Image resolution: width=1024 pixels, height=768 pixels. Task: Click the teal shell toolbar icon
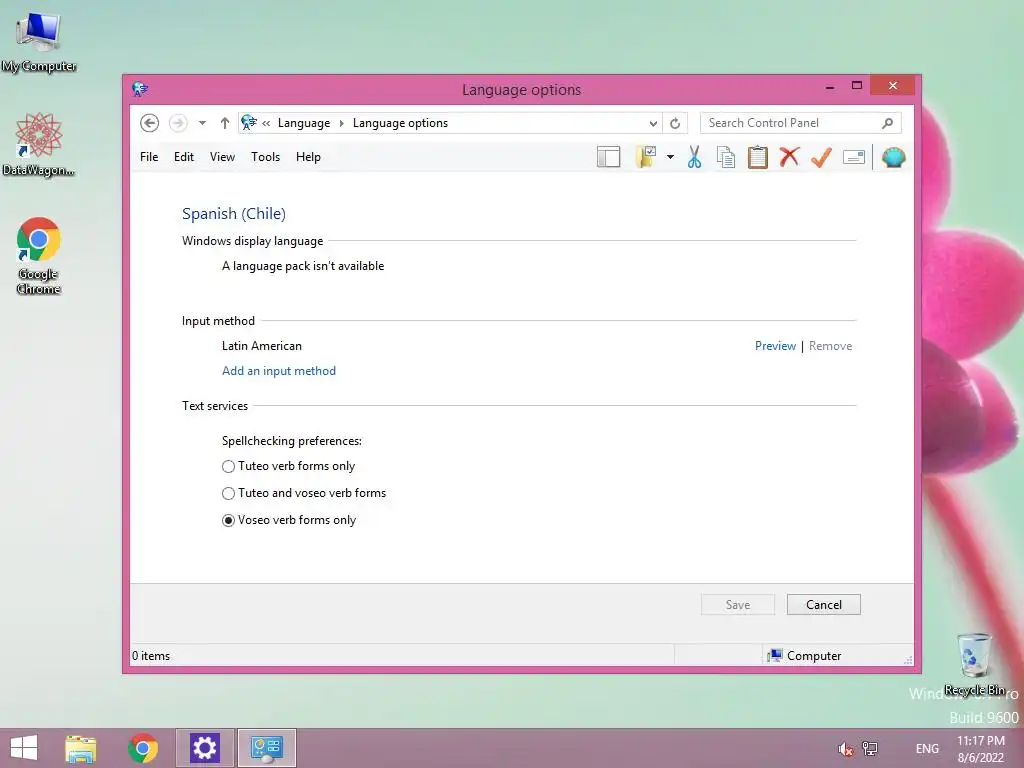point(893,157)
